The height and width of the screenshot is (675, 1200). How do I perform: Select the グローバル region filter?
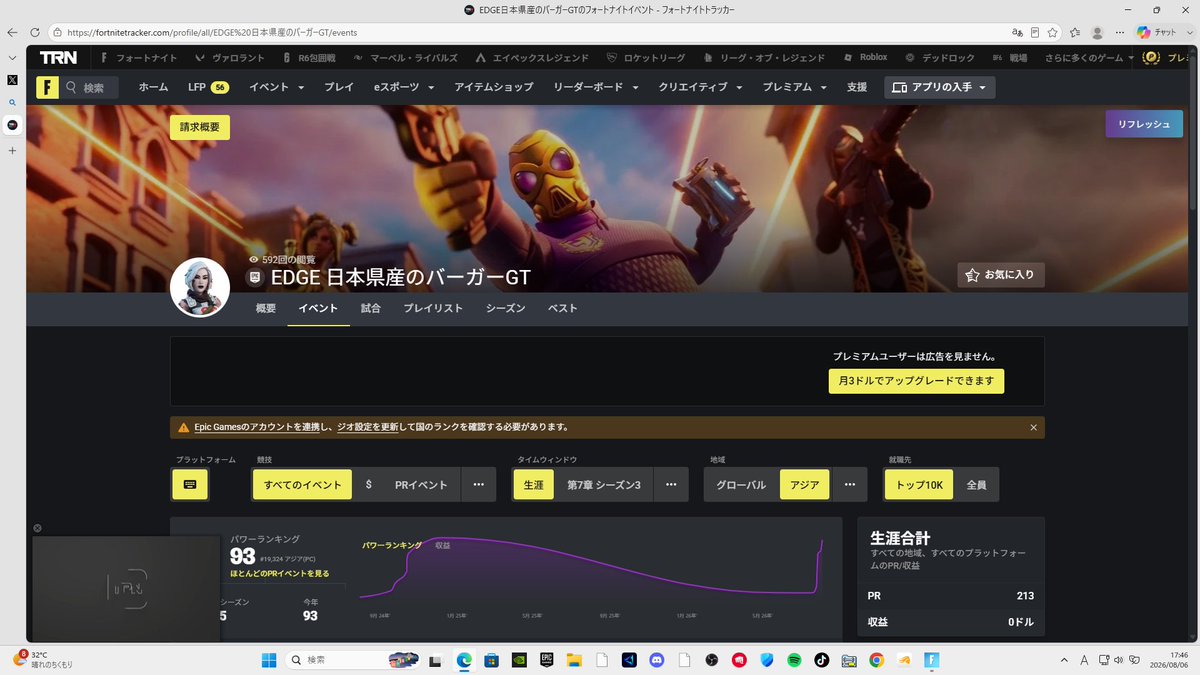click(741, 485)
